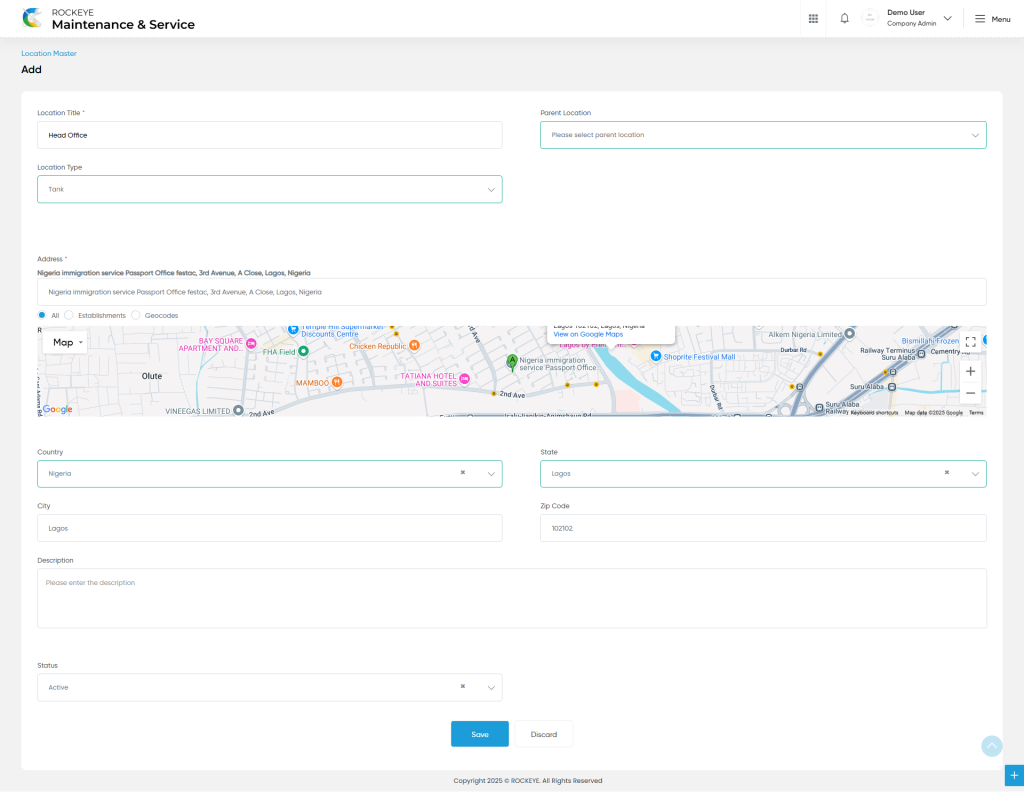Clear the State selection Lagos
The image size is (1024, 792).
coord(946,473)
